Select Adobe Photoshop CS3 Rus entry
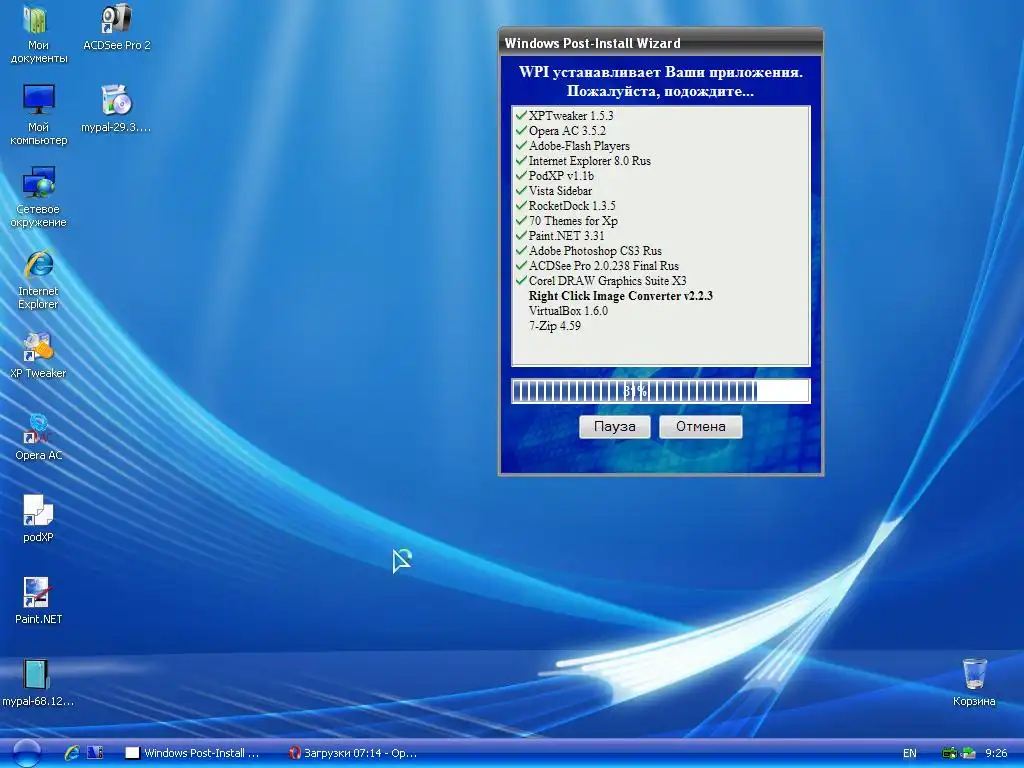The width and height of the screenshot is (1024, 768). 595,251
